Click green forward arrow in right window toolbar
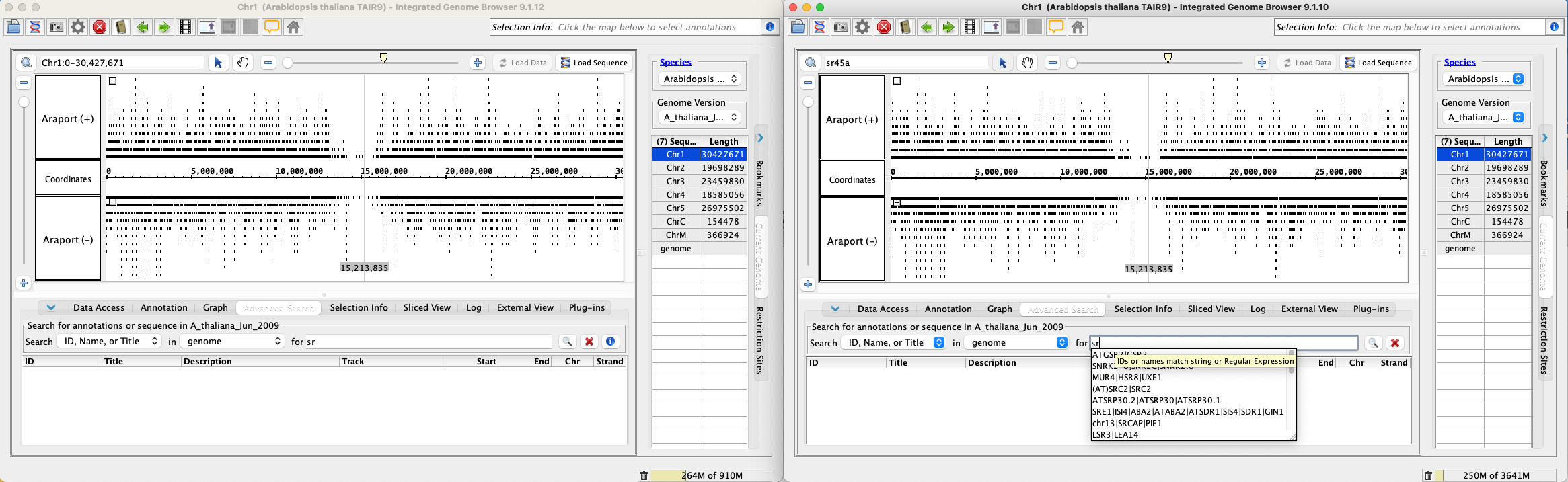 (948, 27)
